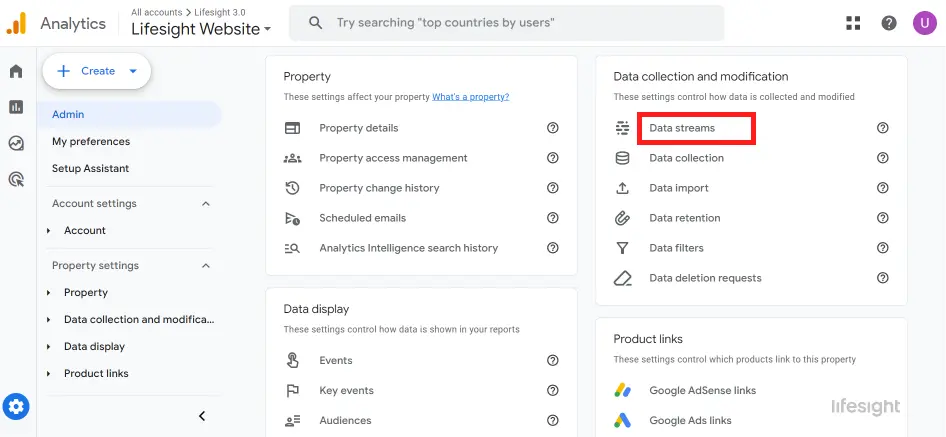
Task: Open Google Ads links
Action: 690,420
